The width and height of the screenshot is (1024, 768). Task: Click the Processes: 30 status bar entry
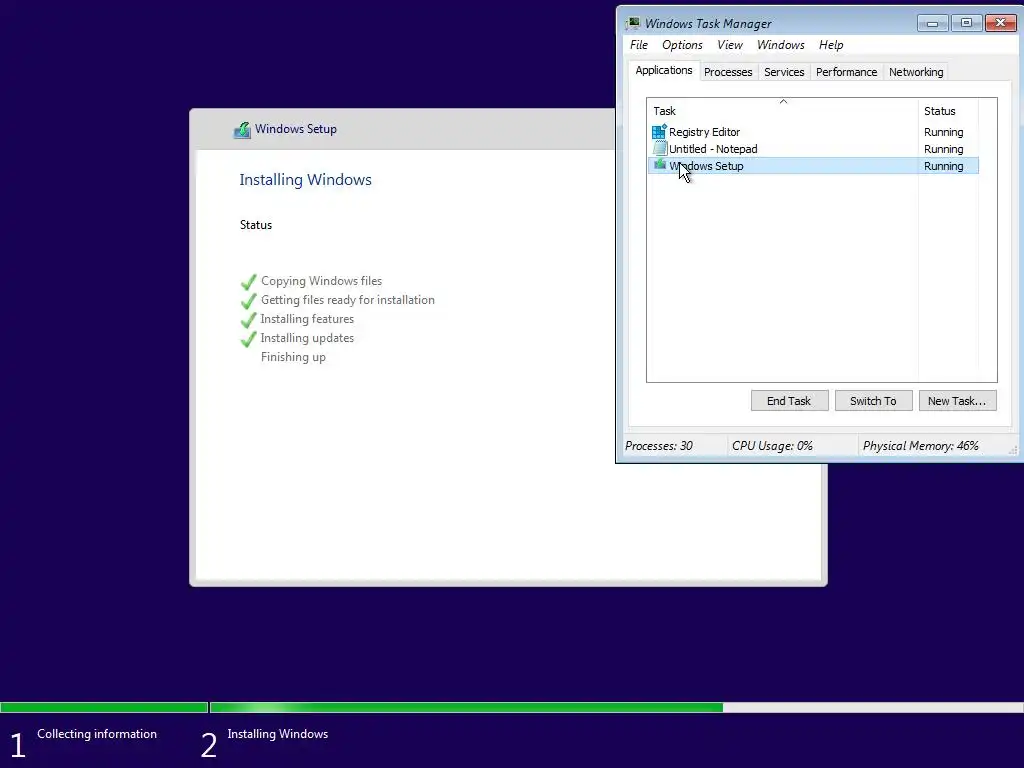pyautogui.click(x=658, y=446)
